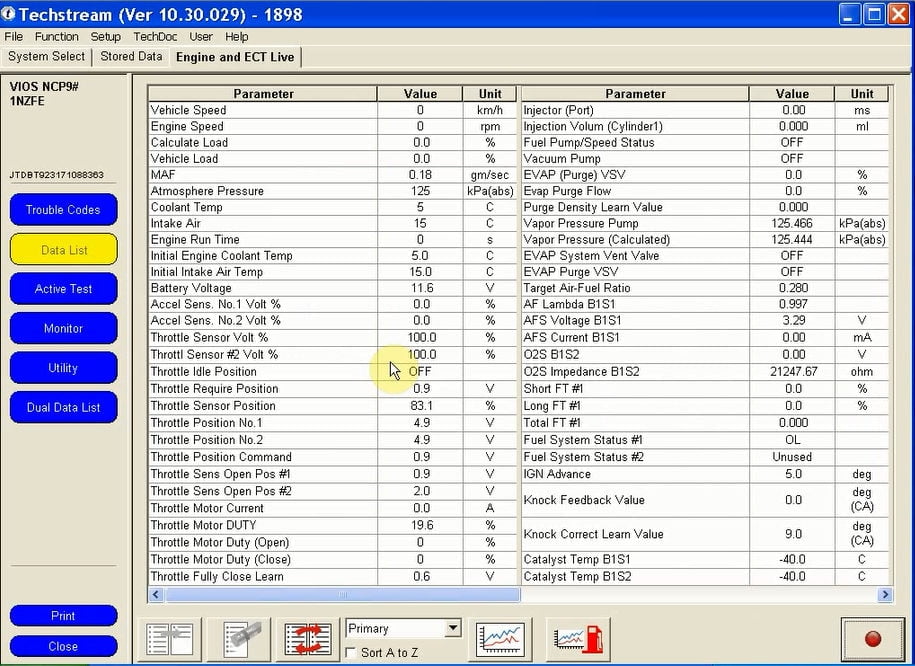Click the 21247.67 impedance value cell
Image resolution: width=915 pixels, height=666 pixels.
click(792, 372)
